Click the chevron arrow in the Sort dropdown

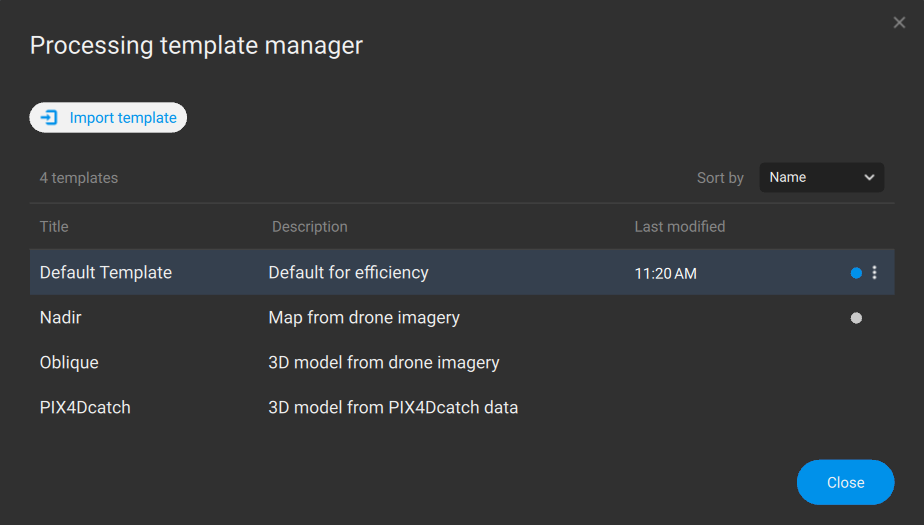868,177
